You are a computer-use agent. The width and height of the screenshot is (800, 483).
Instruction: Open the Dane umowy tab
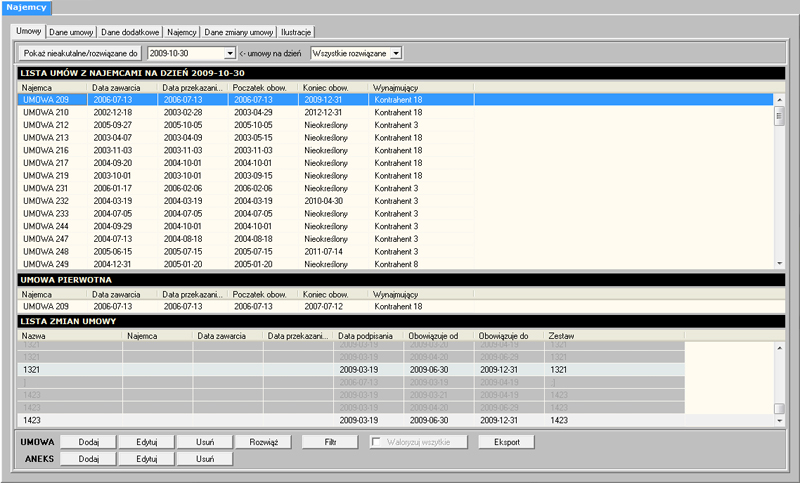pos(71,32)
